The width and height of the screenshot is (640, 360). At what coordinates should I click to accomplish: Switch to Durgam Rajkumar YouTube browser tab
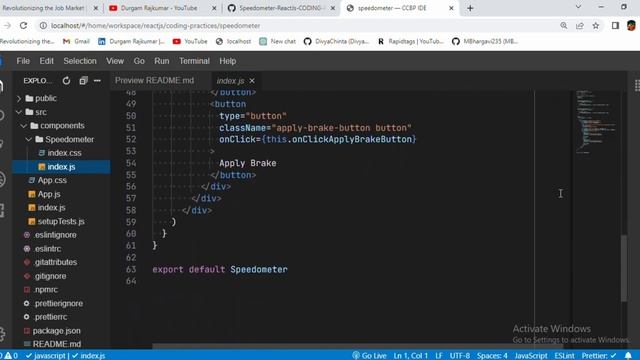tap(159, 8)
